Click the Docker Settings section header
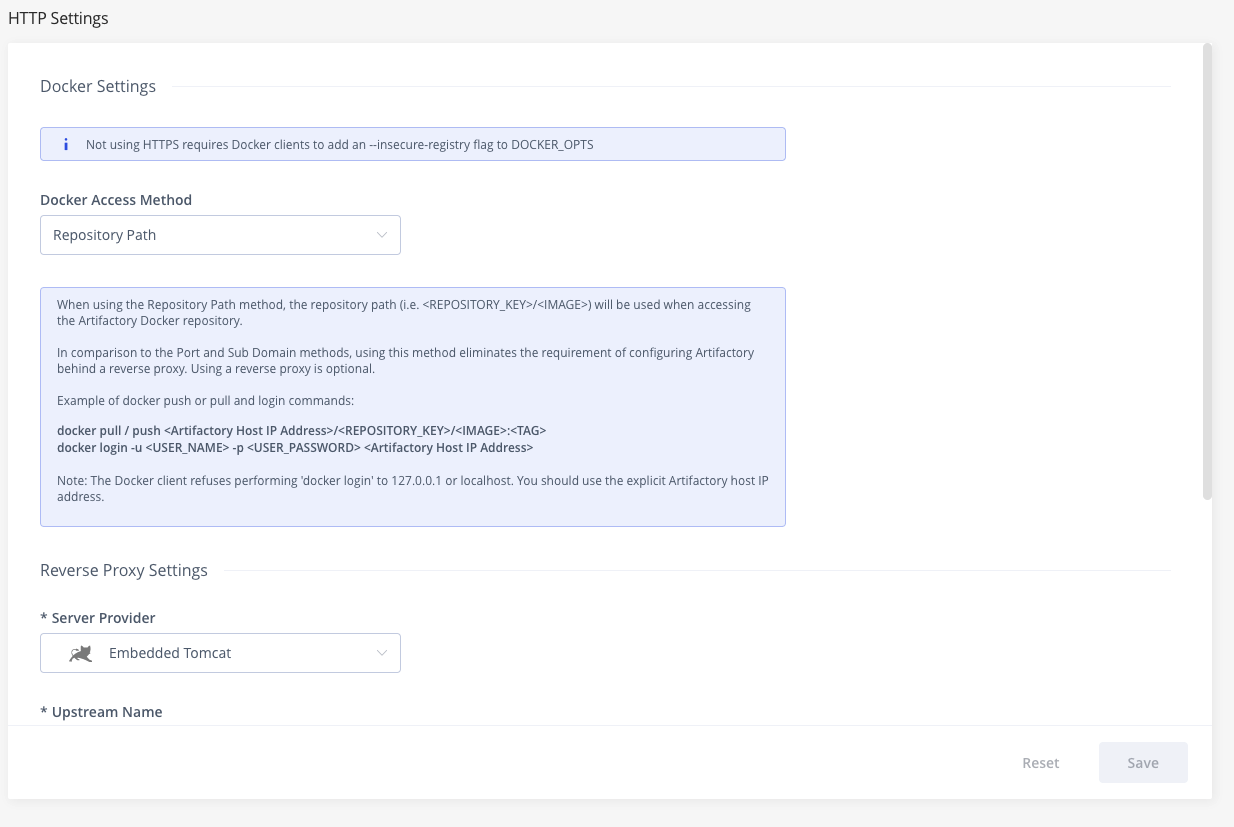Image resolution: width=1234 pixels, height=827 pixels. 97,86
